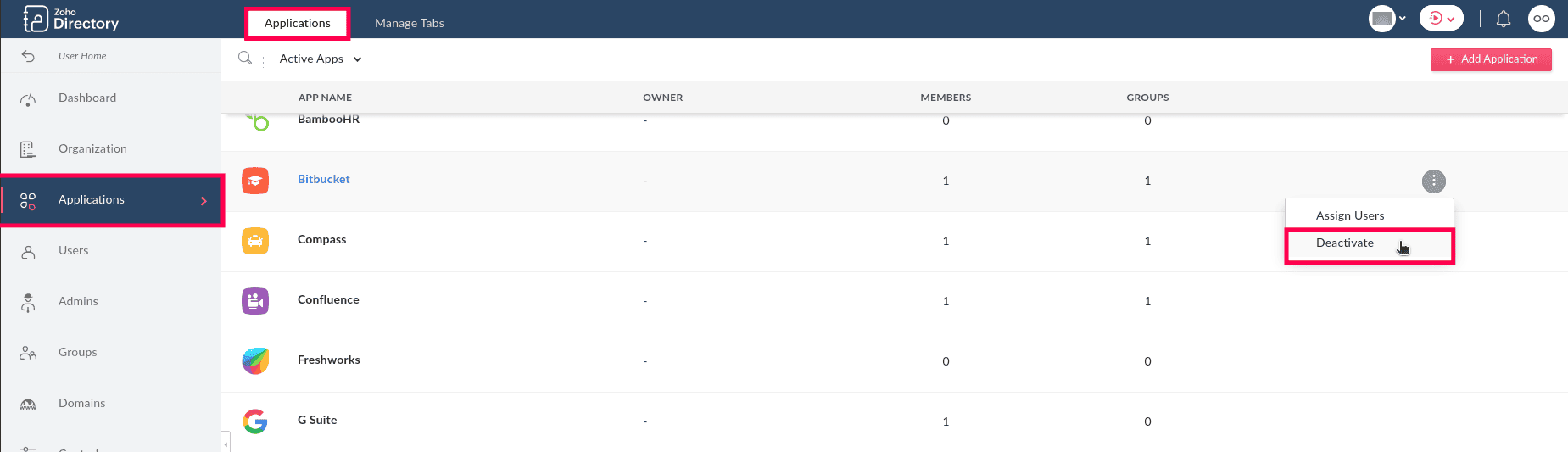The width and height of the screenshot is (1568, 452).
Task: Expand the Applications sidebar chevron
Action: click(204, 201)
